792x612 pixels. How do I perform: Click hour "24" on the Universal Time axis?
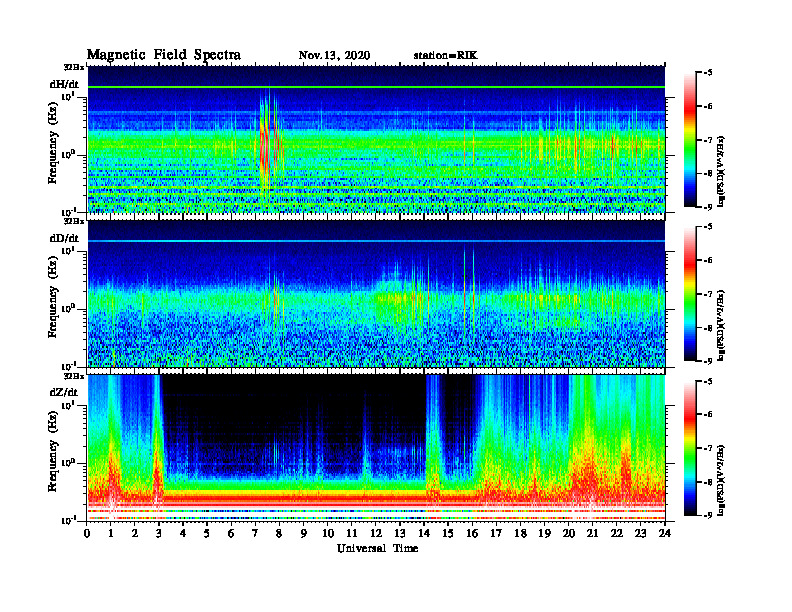(x=665, y=533)
